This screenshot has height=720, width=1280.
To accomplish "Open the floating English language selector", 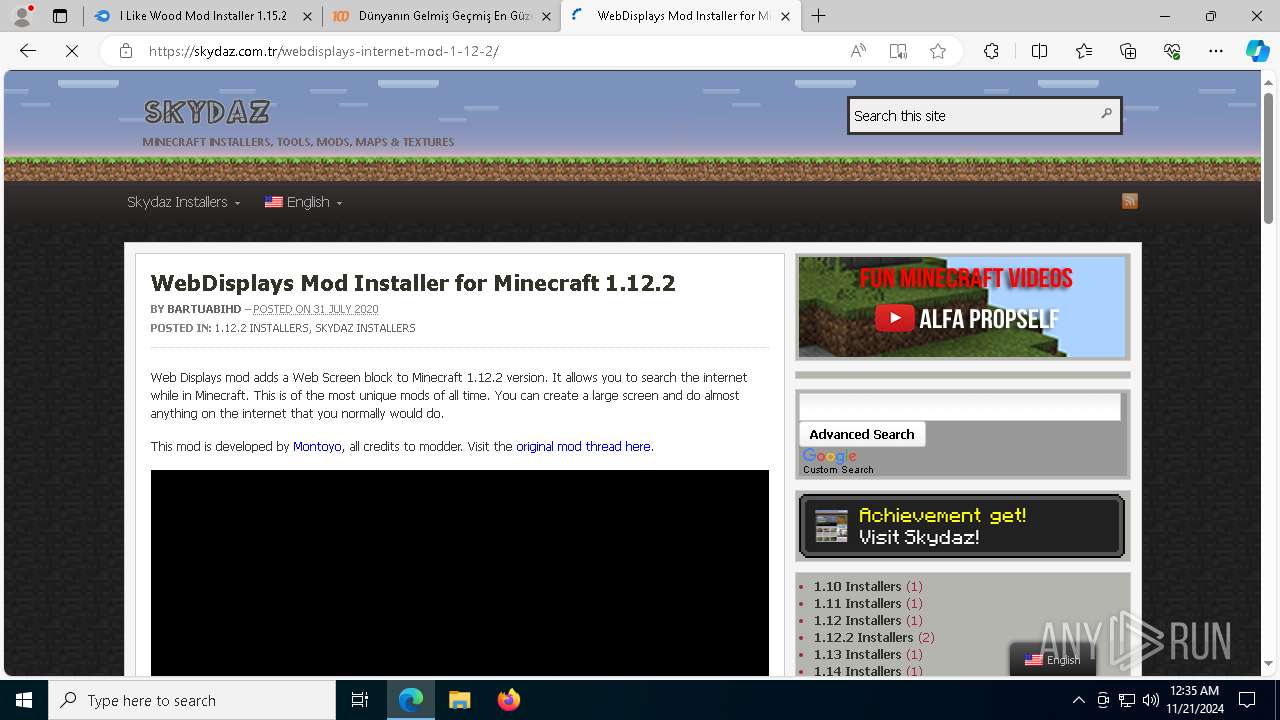I will [x=1052, y=660].
